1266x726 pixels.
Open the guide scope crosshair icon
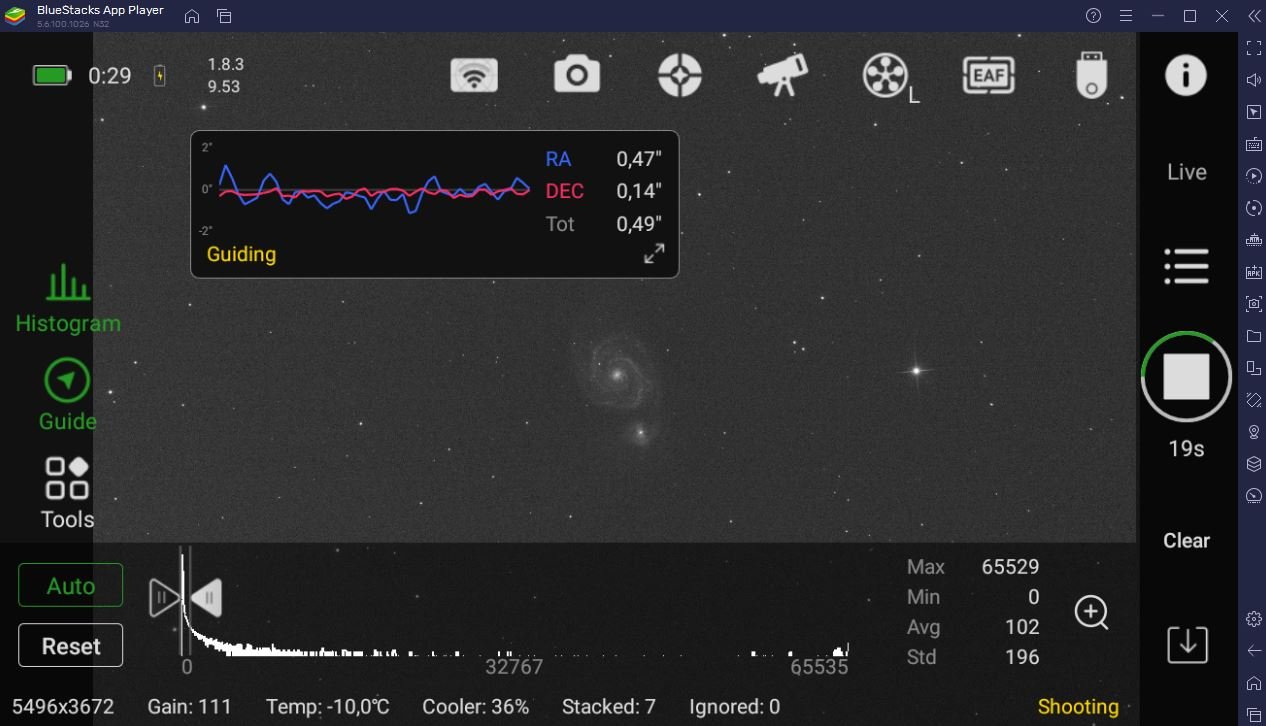(x=680, y=75)
